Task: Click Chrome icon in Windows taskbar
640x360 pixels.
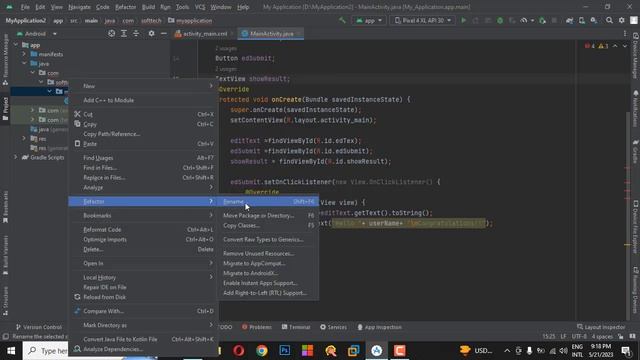Action: tap(262, 351)
